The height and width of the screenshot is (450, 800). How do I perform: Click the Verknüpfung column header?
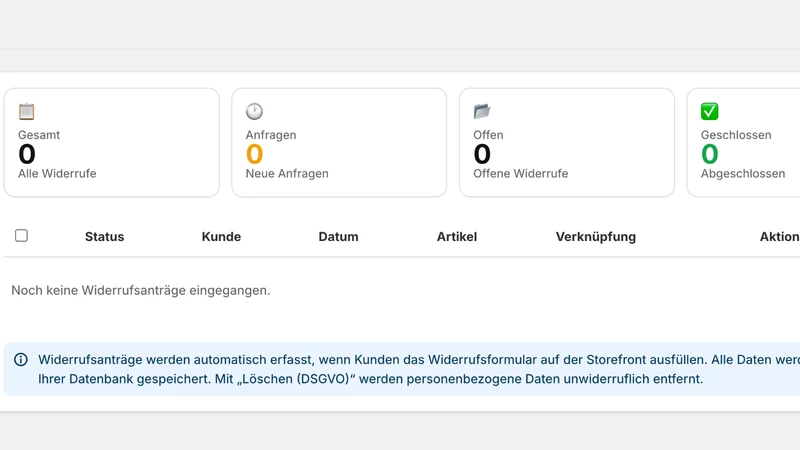(x=596, y=237)
